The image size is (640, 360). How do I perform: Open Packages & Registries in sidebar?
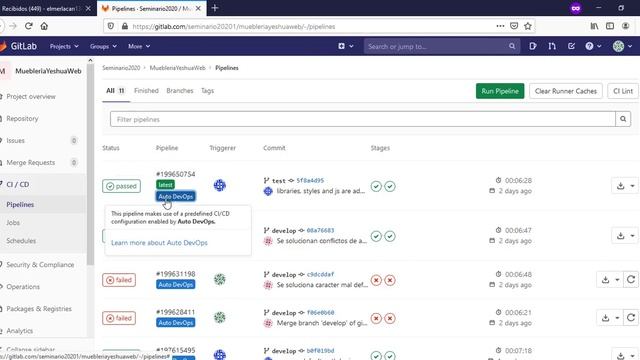[x=39, y=309]
